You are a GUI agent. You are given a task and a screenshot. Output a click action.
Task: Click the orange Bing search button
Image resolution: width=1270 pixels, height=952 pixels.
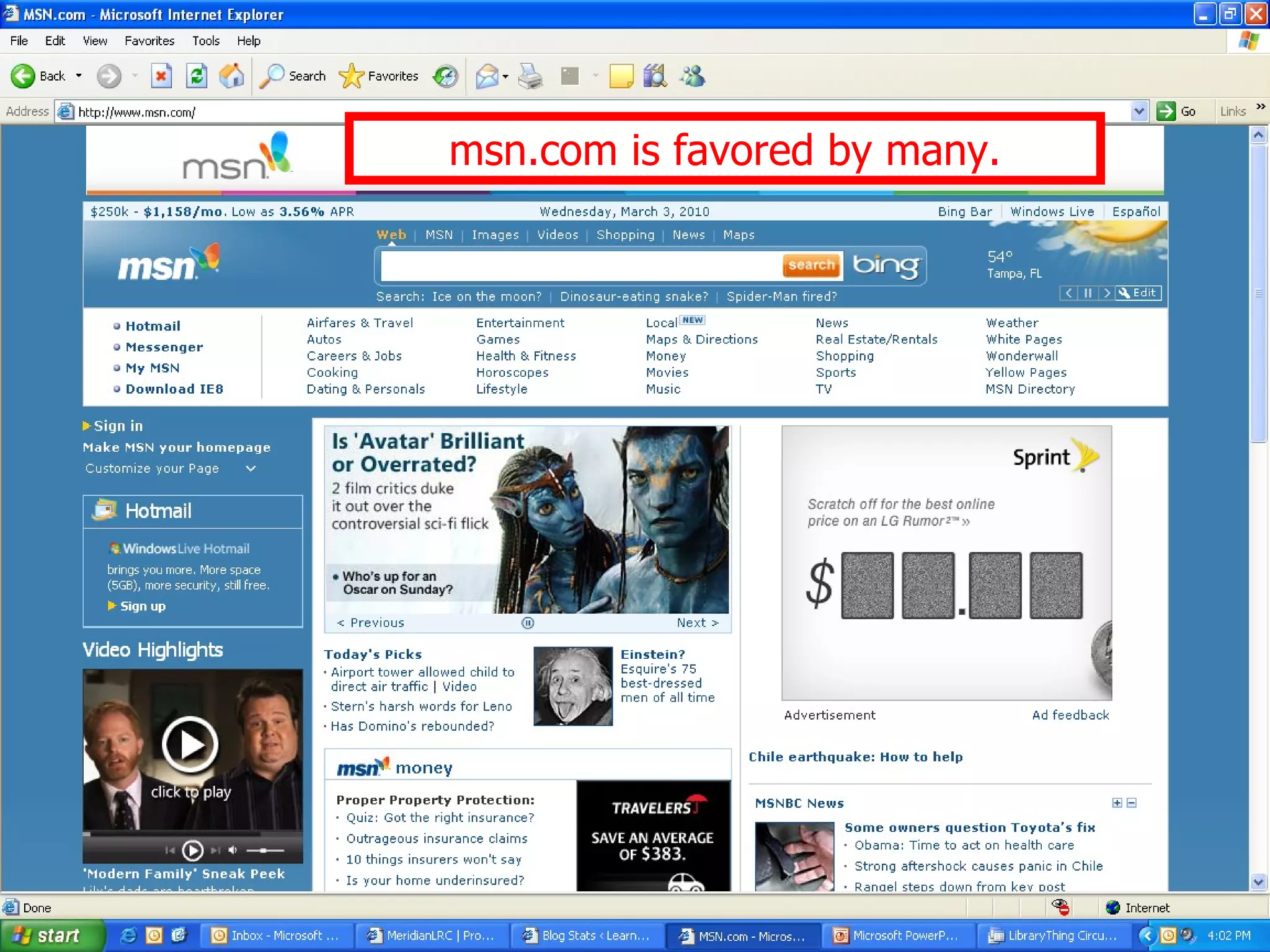(x=812, y=265)
